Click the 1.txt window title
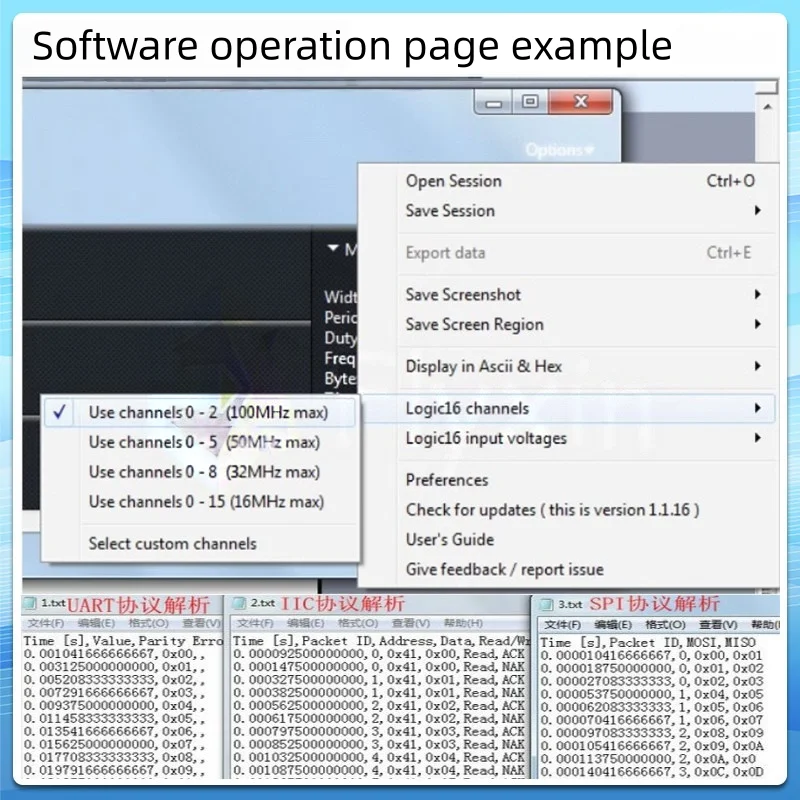This screenshot has height=800, width=800. [x=53, y=604]
